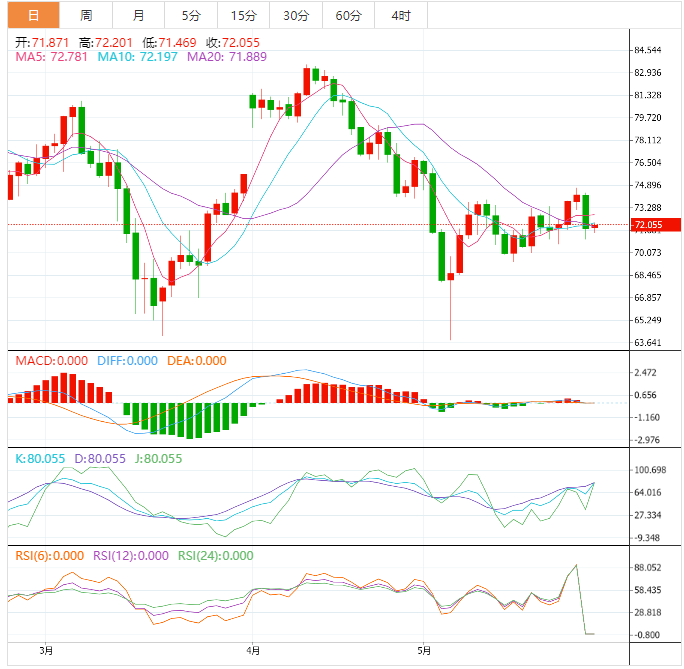Open the 5分 interval tab
Viewport: 684px width, 669px height.
click(190, 15)
